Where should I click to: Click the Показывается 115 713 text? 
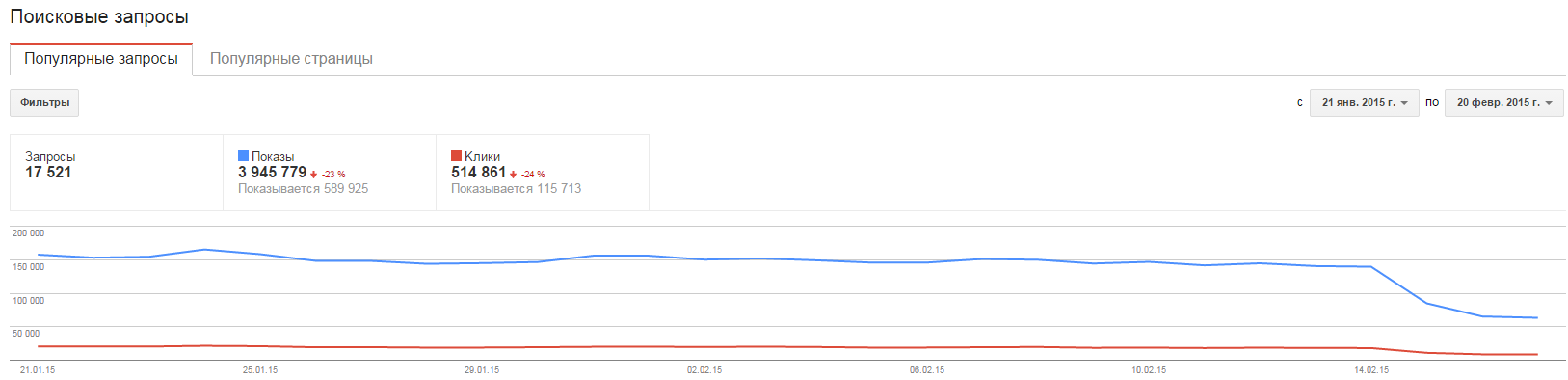[516, 189]
